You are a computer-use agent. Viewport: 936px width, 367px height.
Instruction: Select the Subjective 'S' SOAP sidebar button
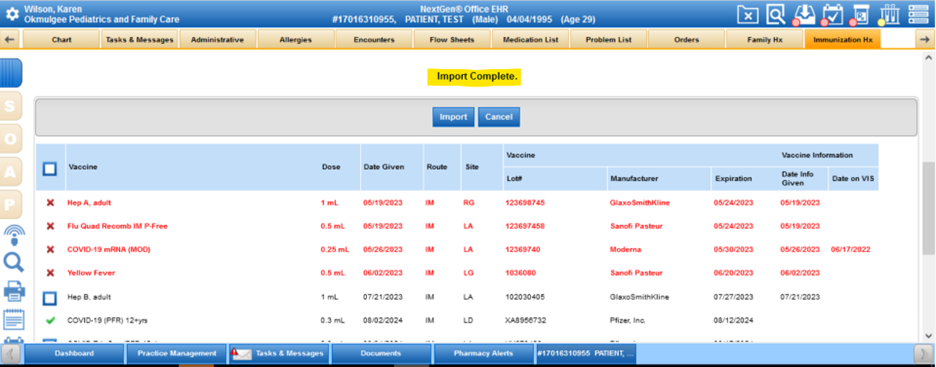tap(10, 106)
